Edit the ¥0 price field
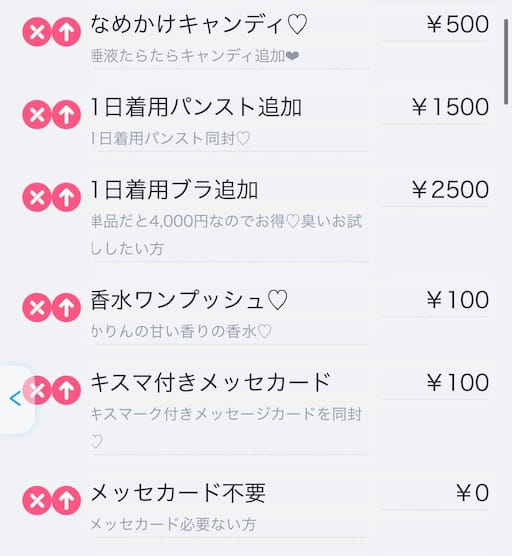The height and width of the screenshot is (556, 512). pyautogui.click(x=435, y=493)
